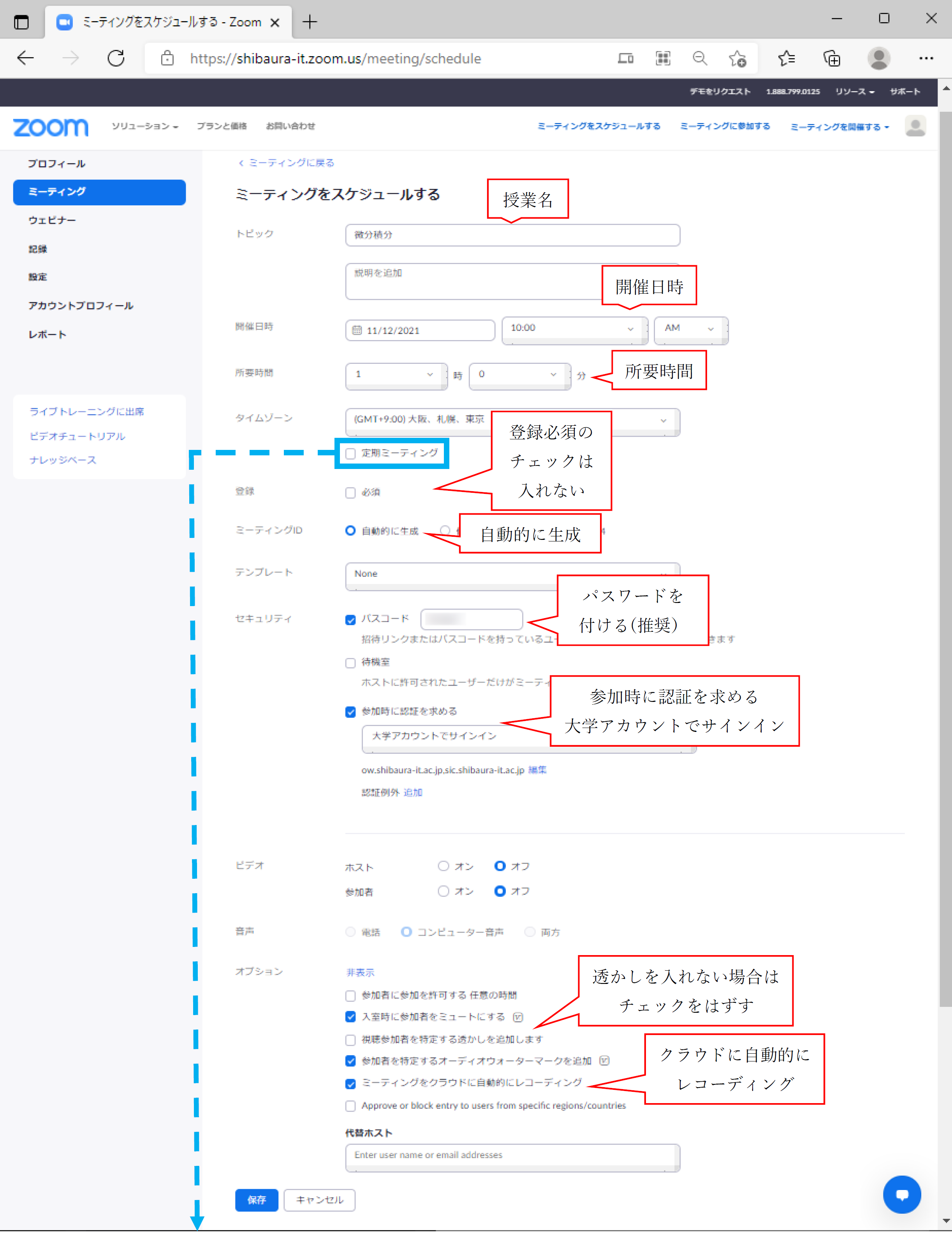Click the 代替ホスト email input field
Viewport: 952px width, 1234px height.
[513, 1158]
